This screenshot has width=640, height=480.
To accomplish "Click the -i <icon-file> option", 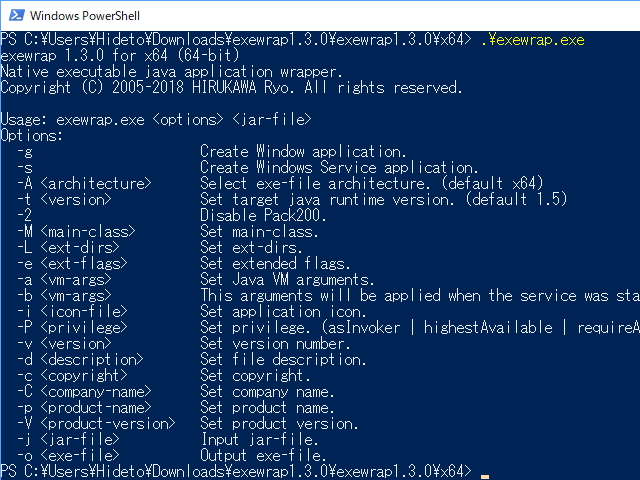I will click(72, 311).
